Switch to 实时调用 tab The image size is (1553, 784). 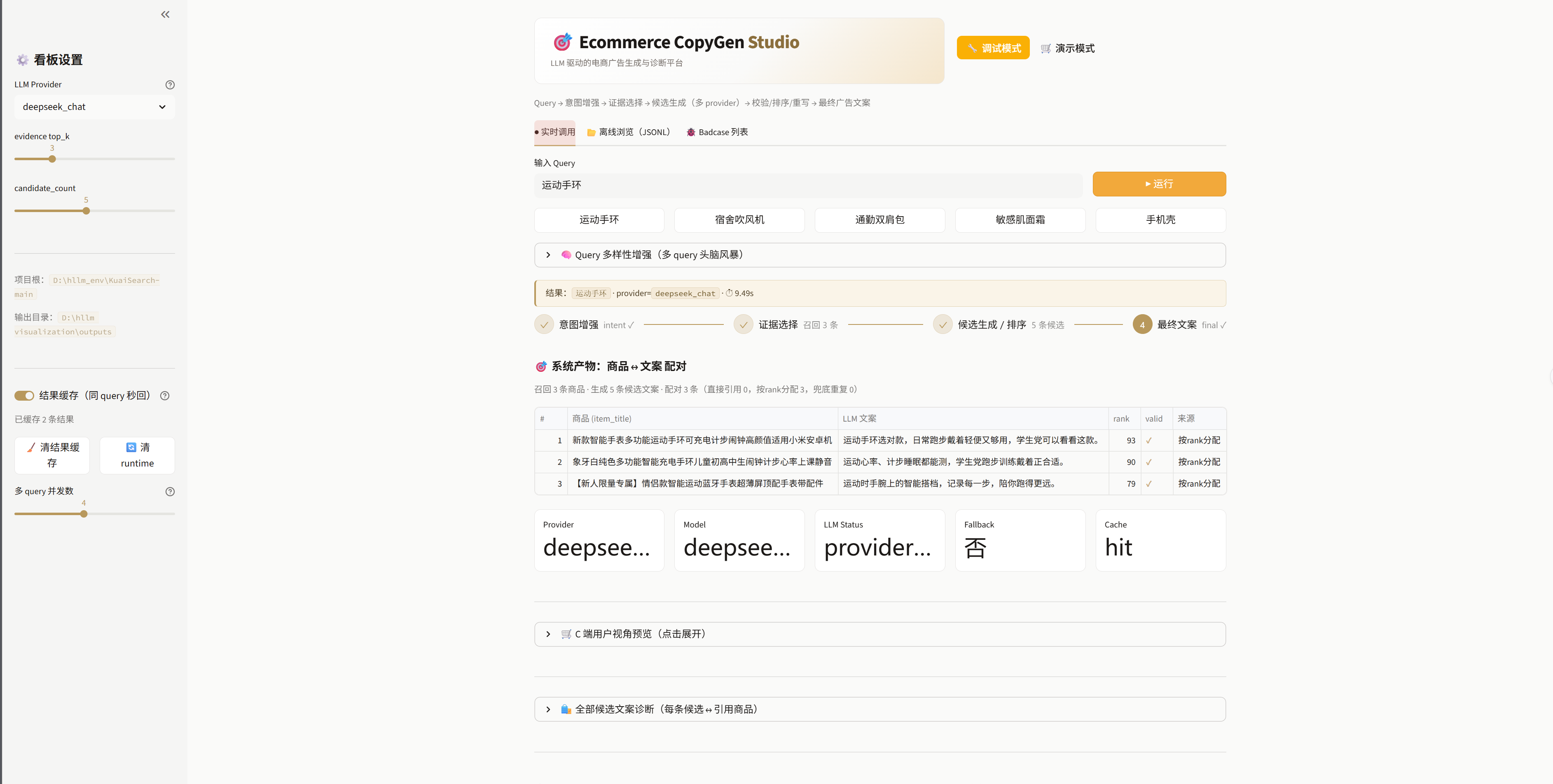coord(554,132)
